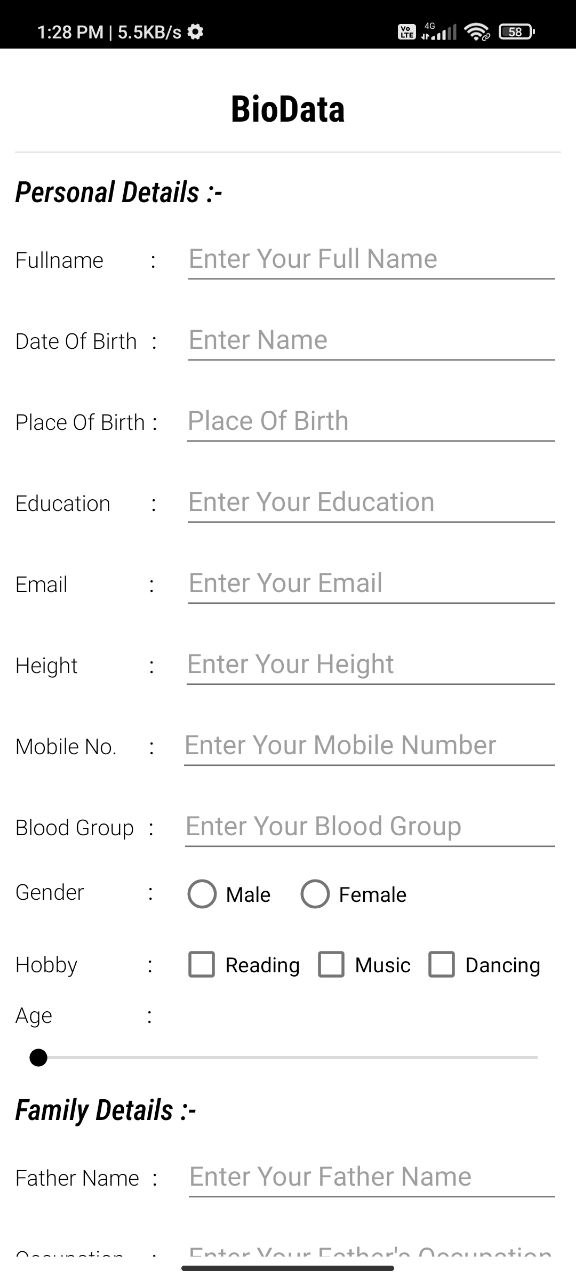Tap the Wi-Fi icon in the status bar
The image size is (576, 1280).
point(478,31)
